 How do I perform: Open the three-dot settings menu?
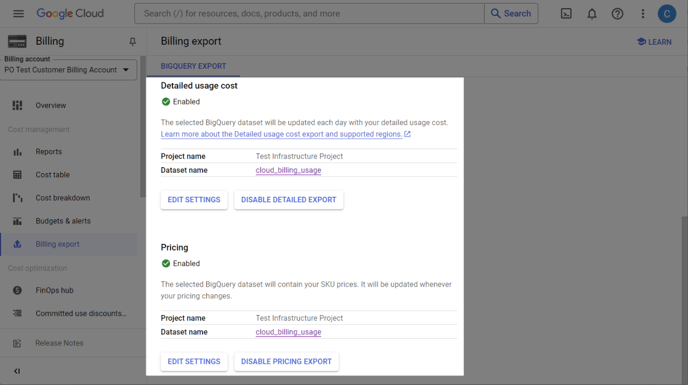click(643, 14)
